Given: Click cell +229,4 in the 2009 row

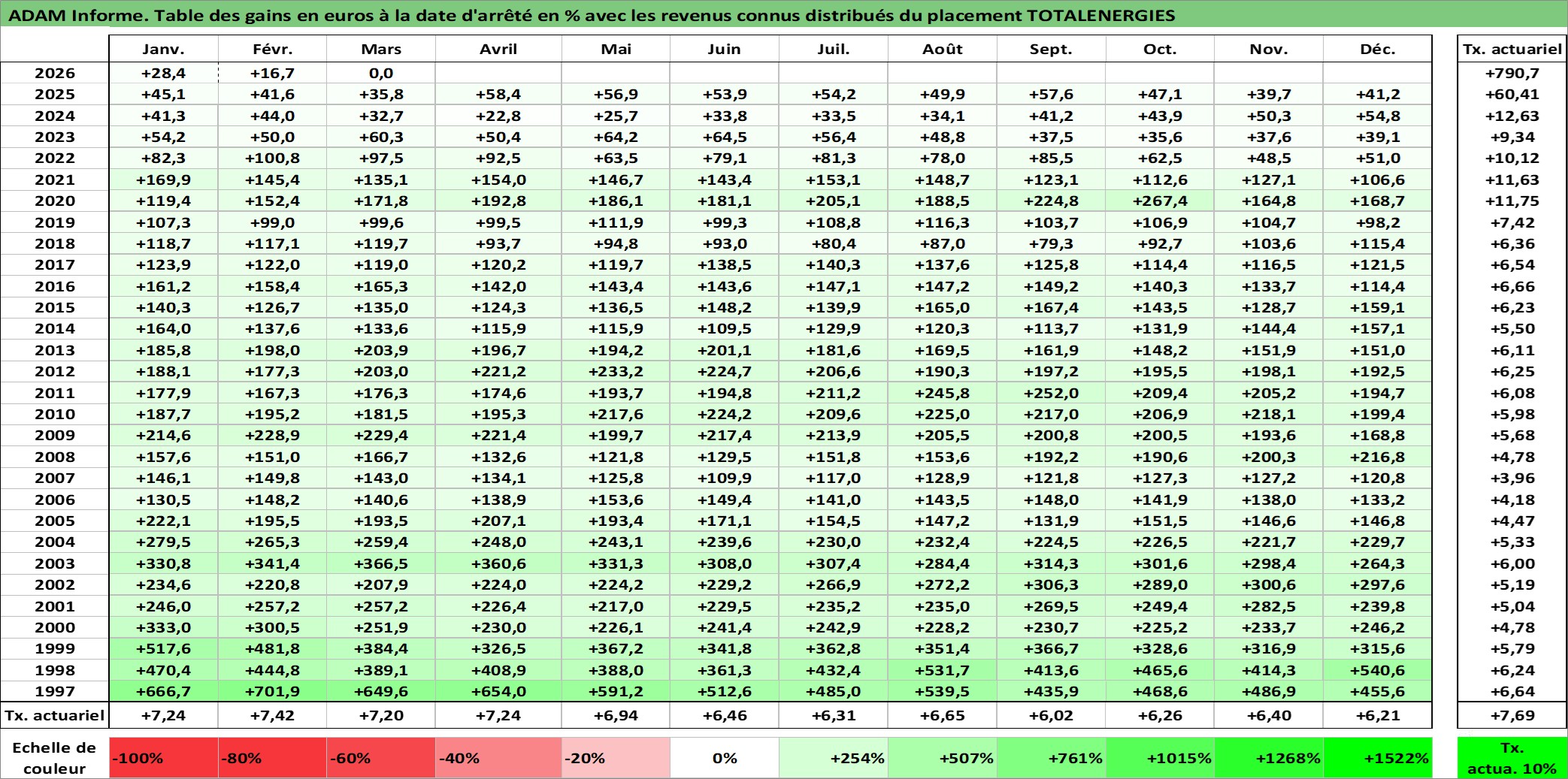Looking at the screenshot, I should [x=381, y=435].
